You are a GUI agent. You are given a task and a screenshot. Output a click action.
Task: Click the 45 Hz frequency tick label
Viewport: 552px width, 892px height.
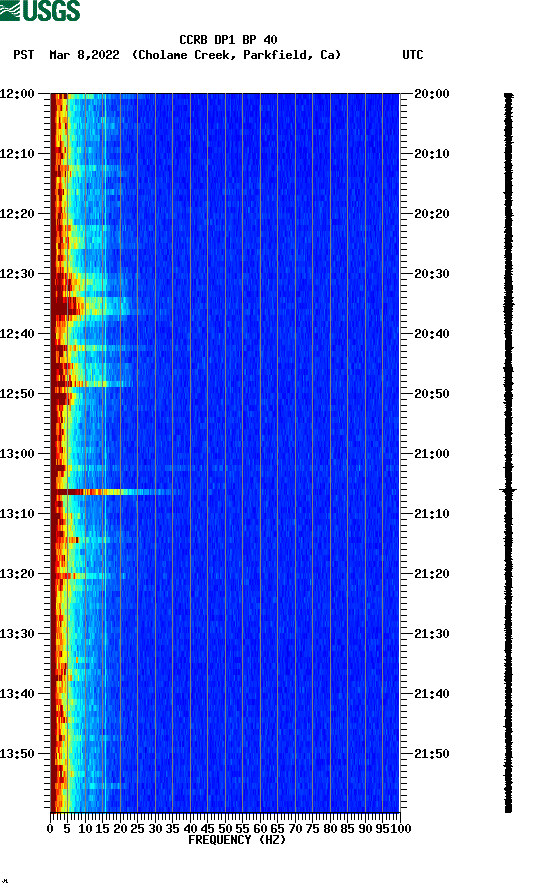(208, 829)
